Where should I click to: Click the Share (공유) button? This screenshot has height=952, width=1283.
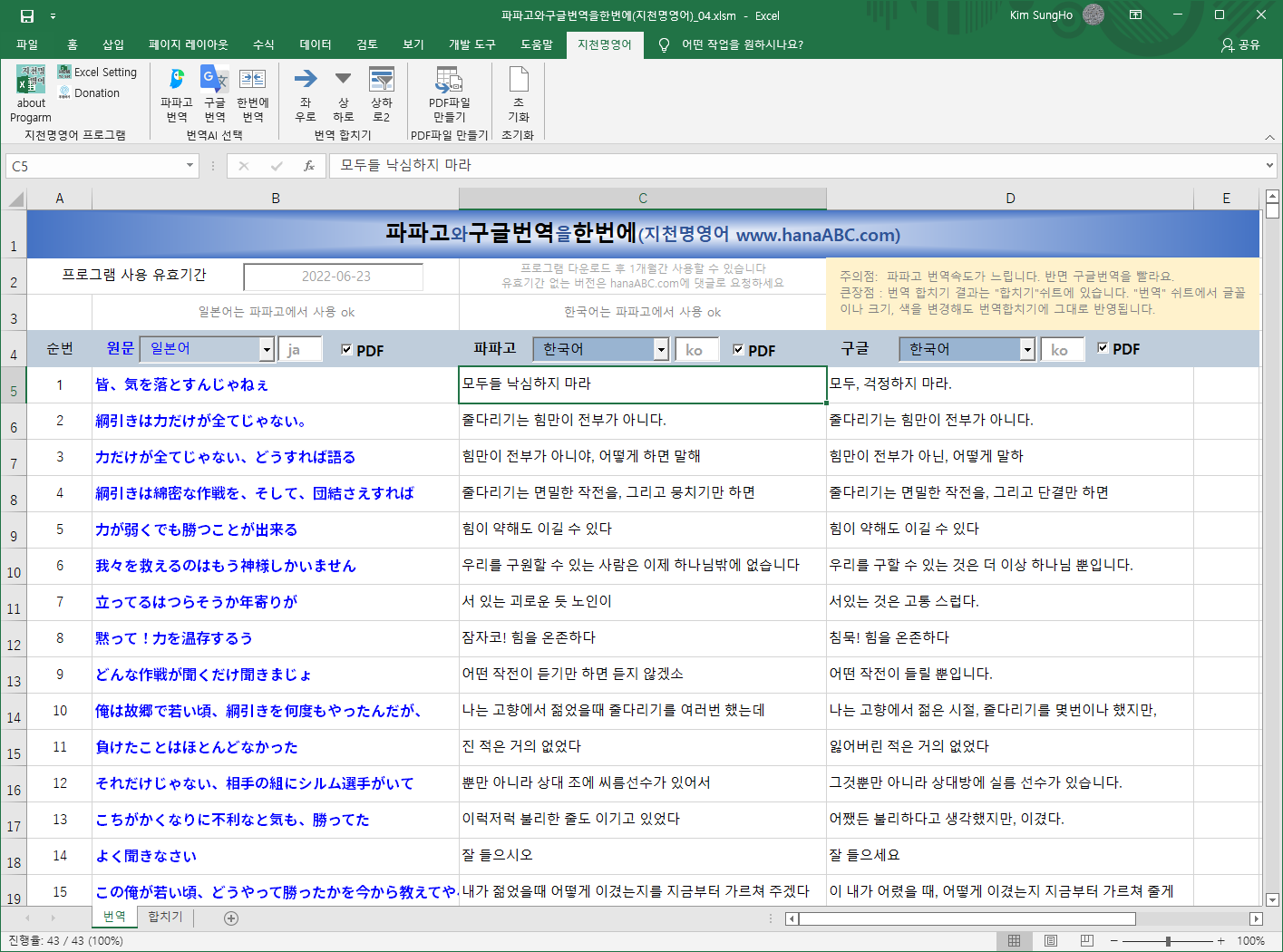(1240, 44)
